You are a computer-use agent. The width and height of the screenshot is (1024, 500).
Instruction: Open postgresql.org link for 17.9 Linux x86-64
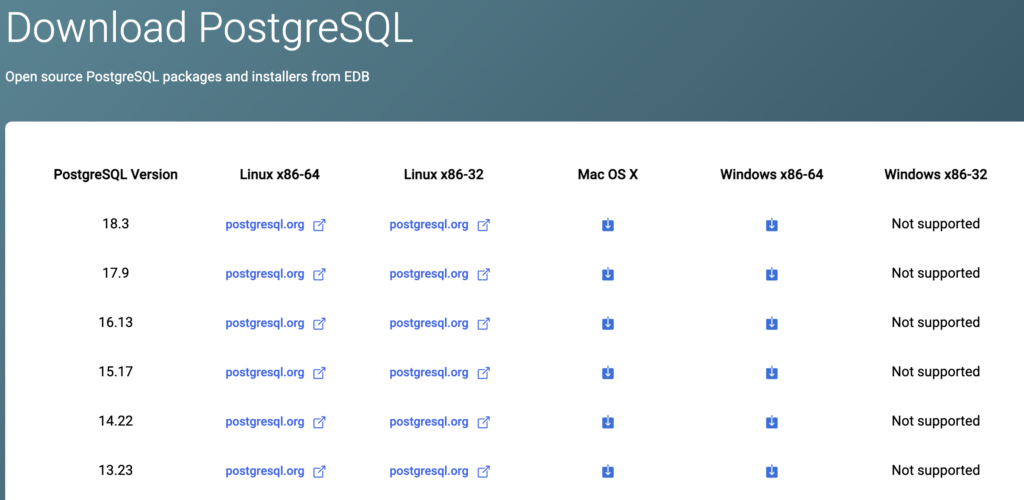point(265,274)
